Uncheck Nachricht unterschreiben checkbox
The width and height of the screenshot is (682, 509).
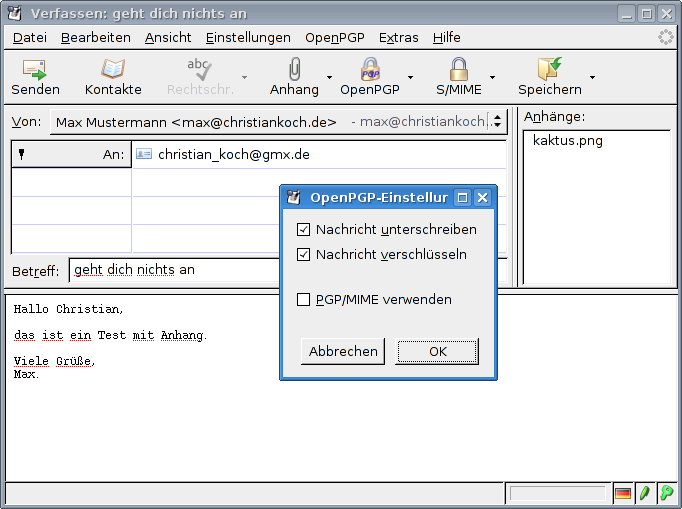coord(304,230)
